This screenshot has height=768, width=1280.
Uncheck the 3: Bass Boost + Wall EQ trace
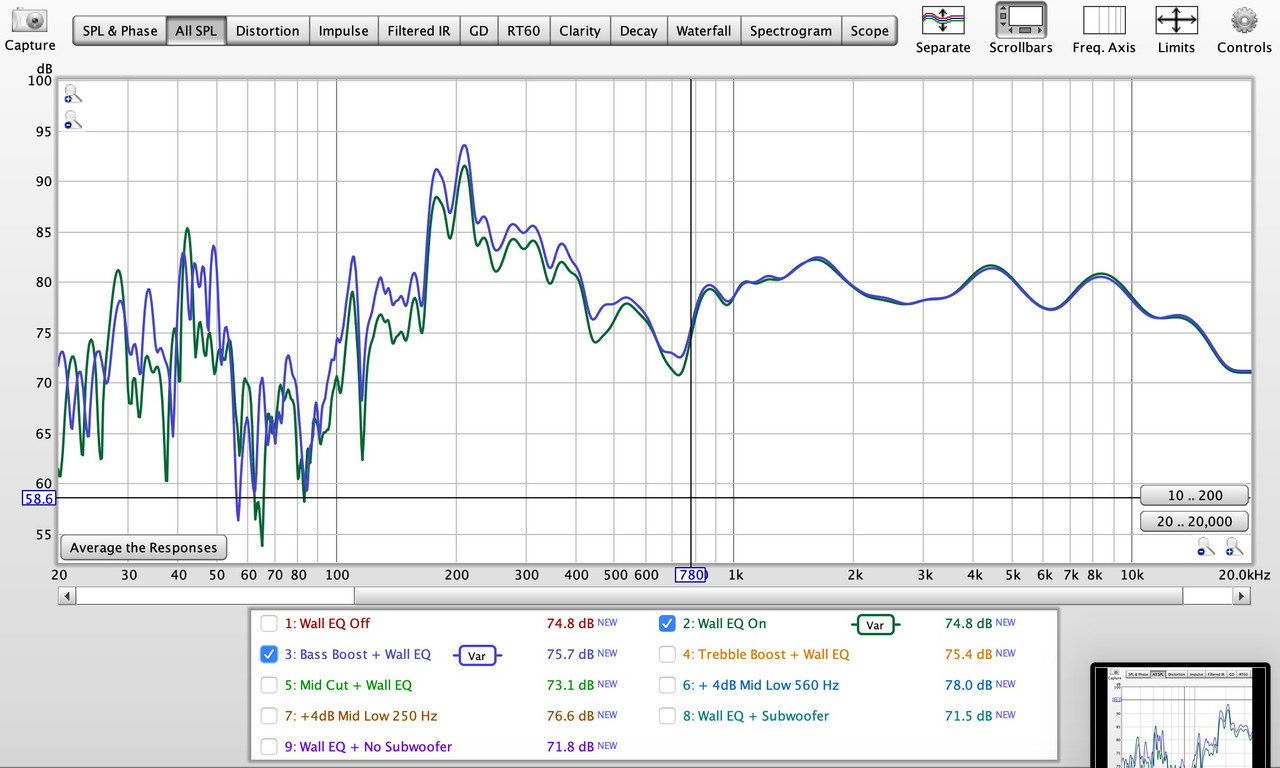pyautogui.click(x=269, y=655)
